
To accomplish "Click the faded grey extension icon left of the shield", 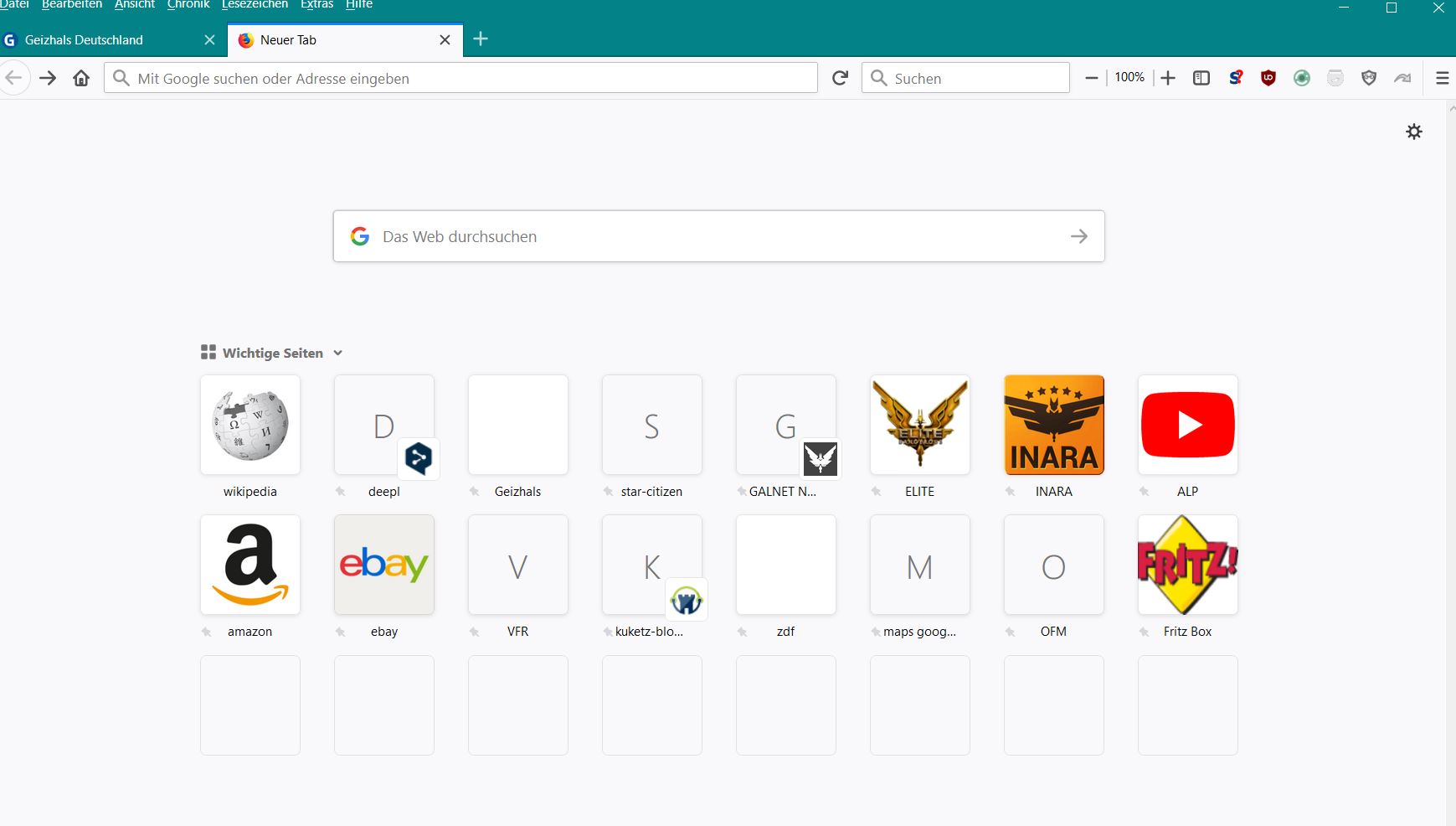I will click(x=1335, y=78).
